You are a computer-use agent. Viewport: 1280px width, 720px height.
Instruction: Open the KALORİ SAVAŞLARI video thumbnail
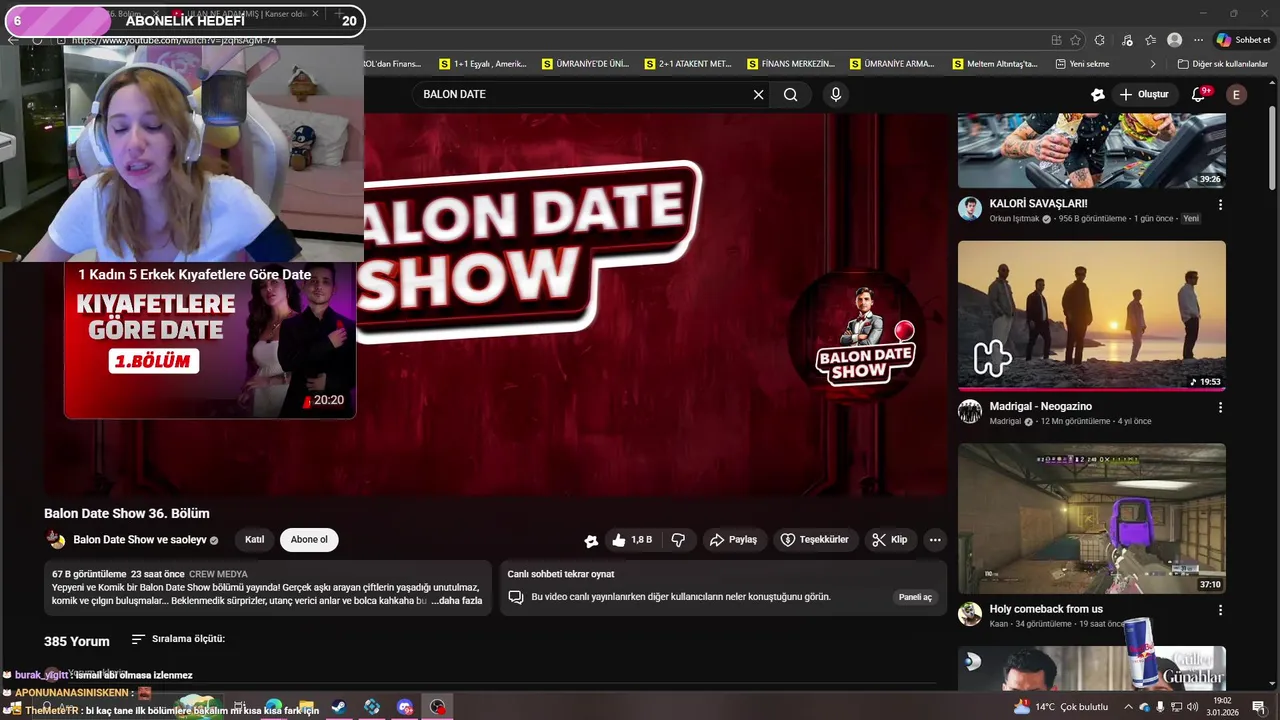tap(1092, 150)
